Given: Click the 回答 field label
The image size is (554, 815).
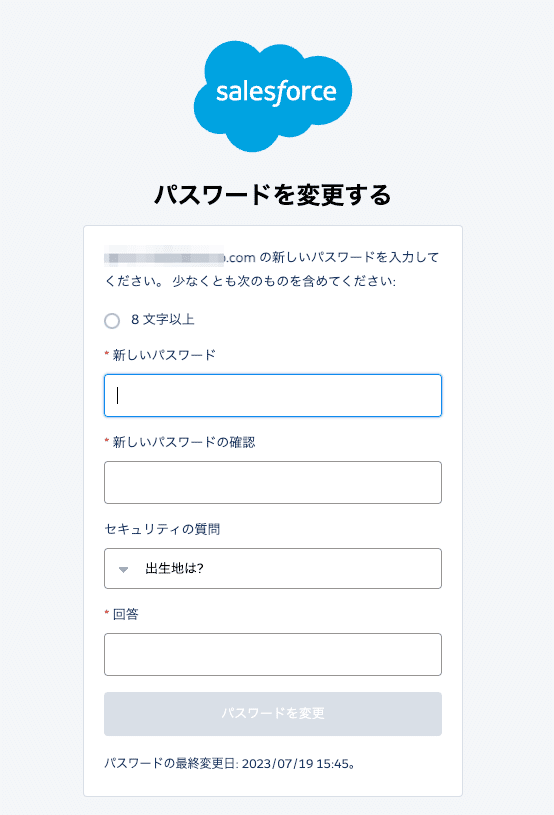Looking at the screenshot, I should (126, 614).
